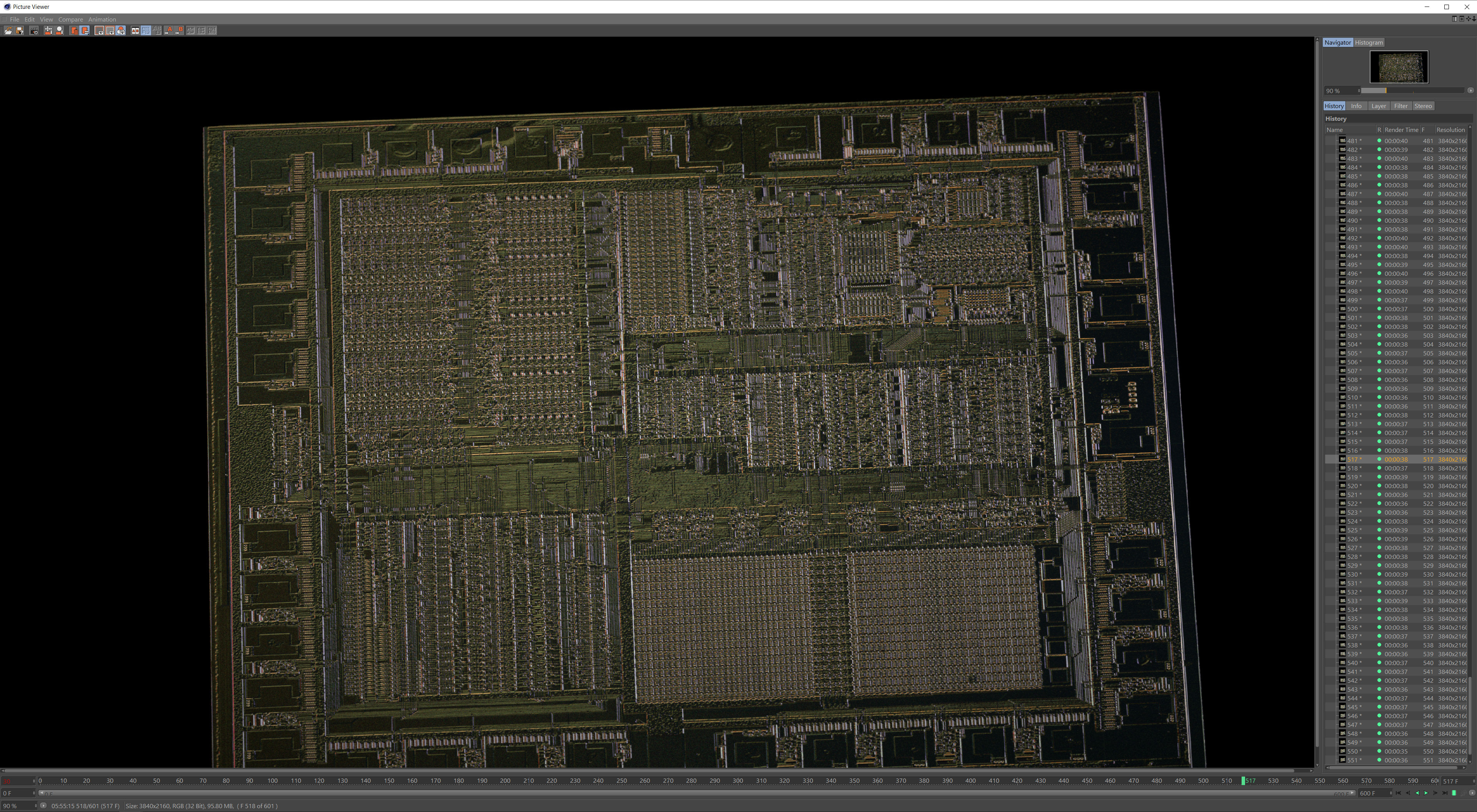Toggle the multi-pass channel display icon

click(x=121, y=31)
